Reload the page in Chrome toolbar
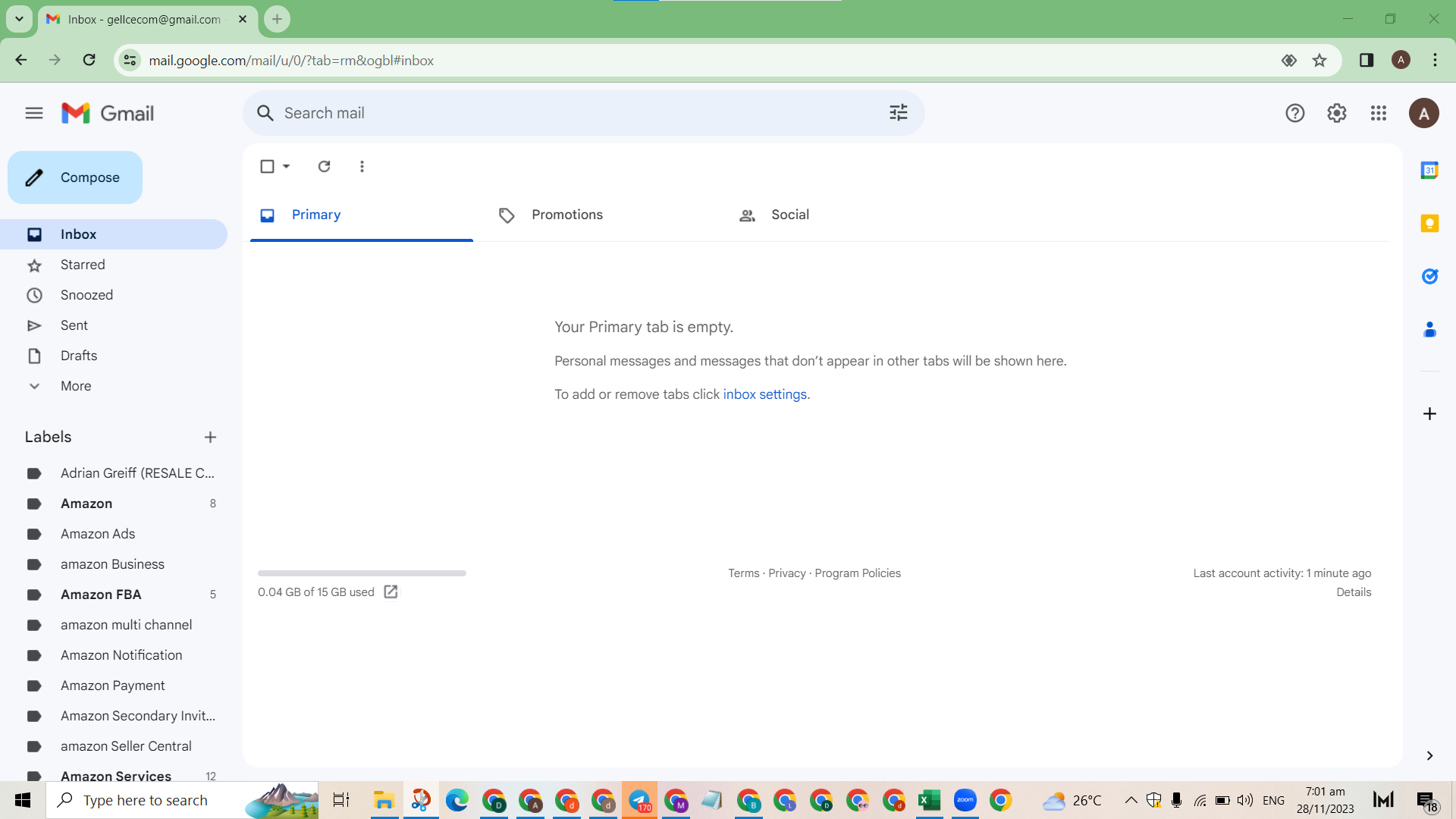1456x819 pixels. click(89, 60)
